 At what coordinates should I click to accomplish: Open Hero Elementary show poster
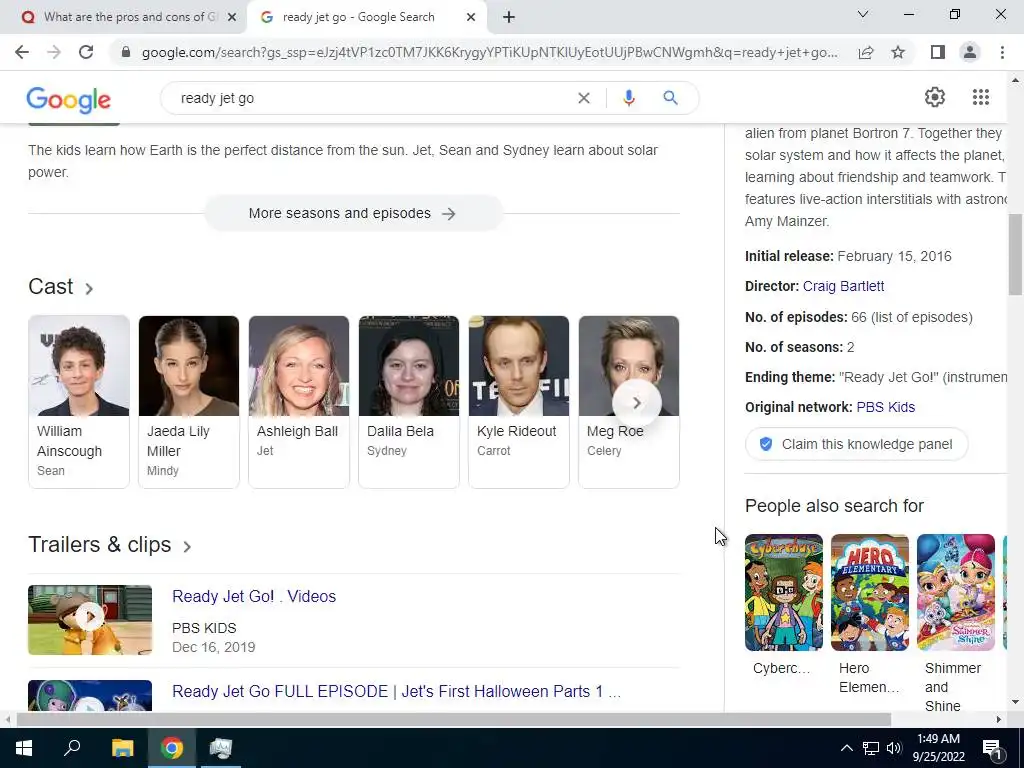[870, 592]
